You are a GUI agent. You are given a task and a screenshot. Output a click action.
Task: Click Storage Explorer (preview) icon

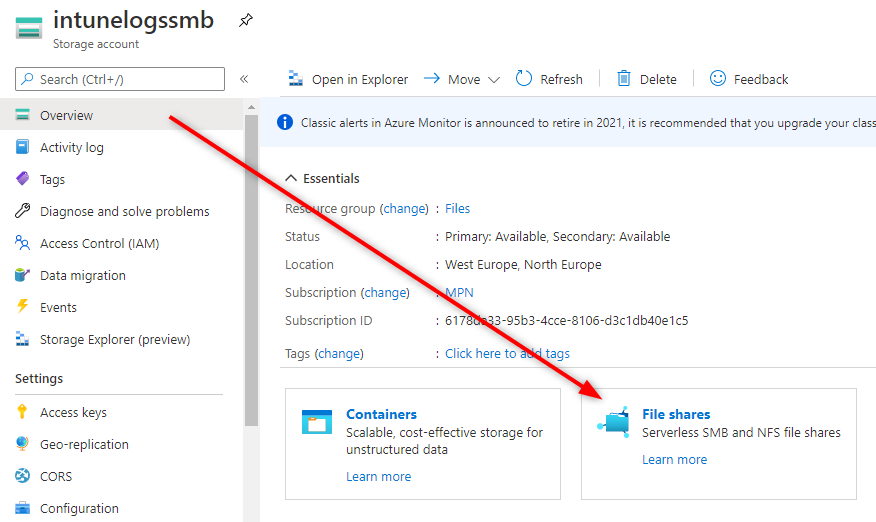pos(22,339)
